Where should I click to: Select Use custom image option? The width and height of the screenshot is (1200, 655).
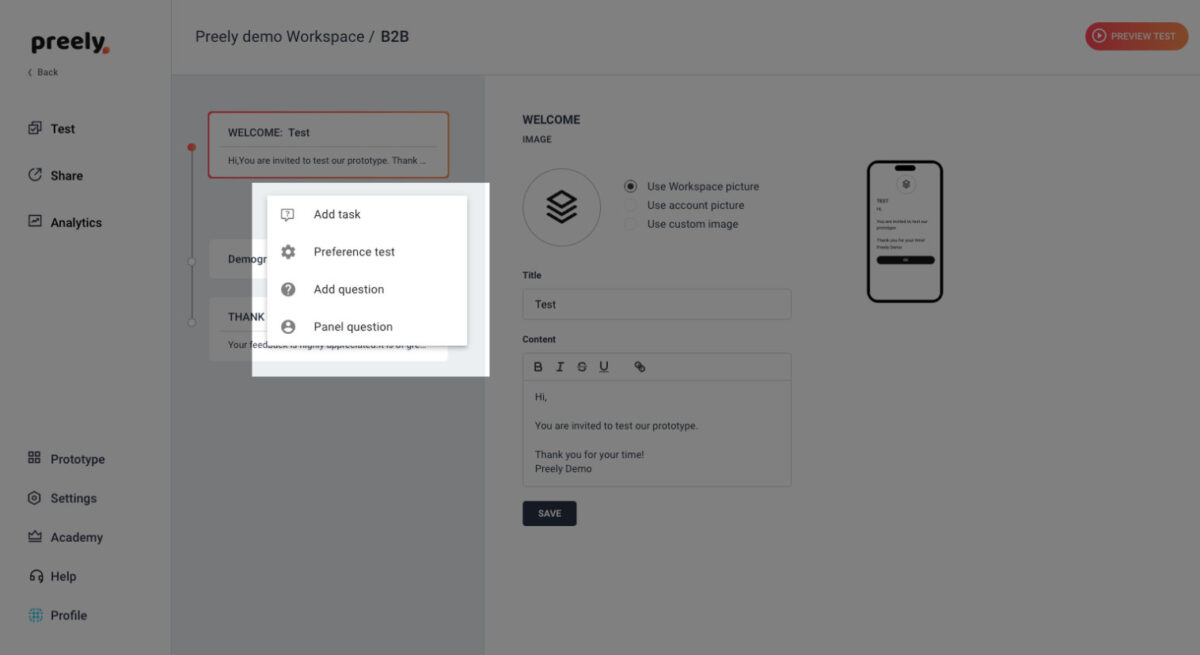coord(631,224)
